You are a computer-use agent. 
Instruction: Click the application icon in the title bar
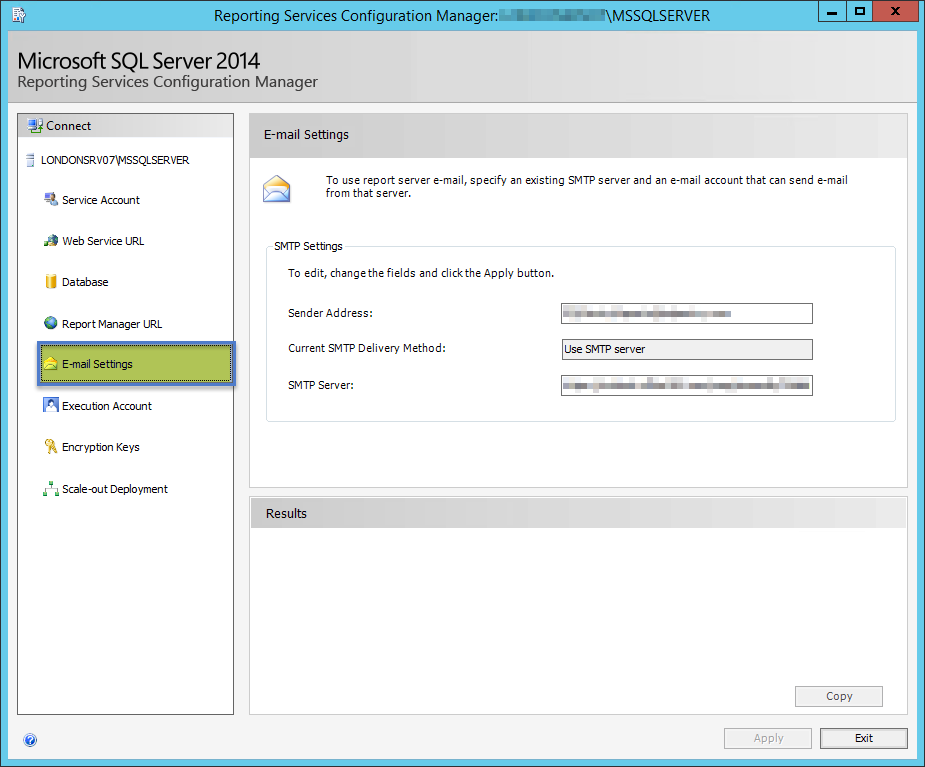point(19,15)
